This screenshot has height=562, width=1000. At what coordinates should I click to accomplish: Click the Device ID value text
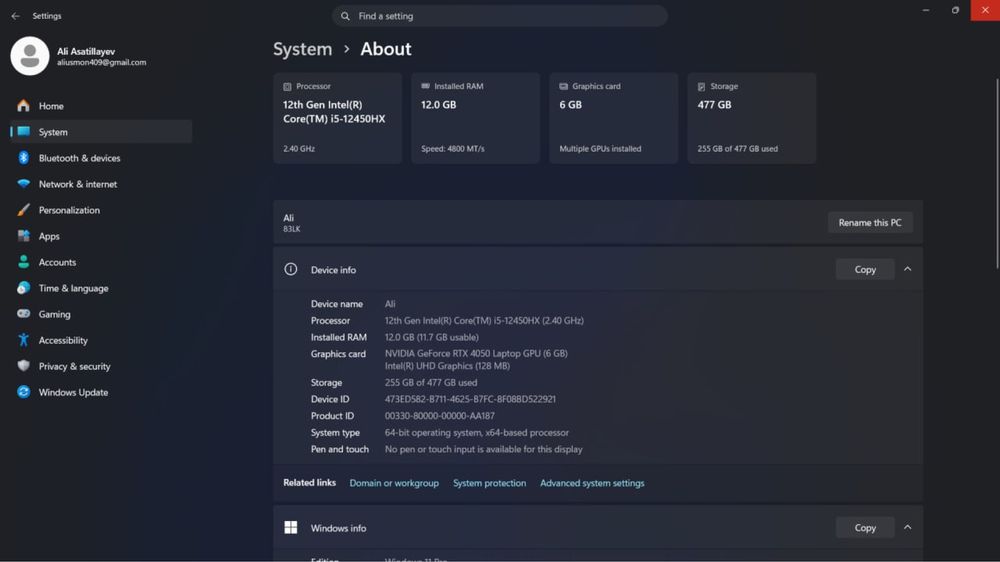[470, 399]
